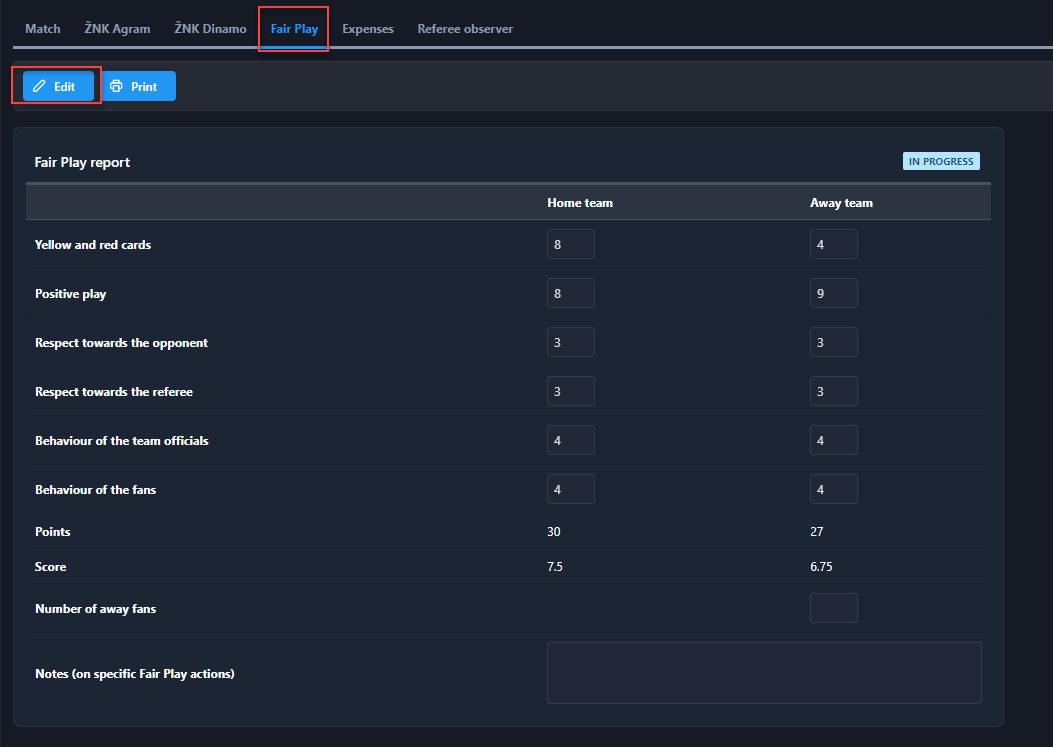The width and height of the screenshot is (1053, 747).
Task: Switch to the ŽNK Agram tab
Action: (117, 29)
